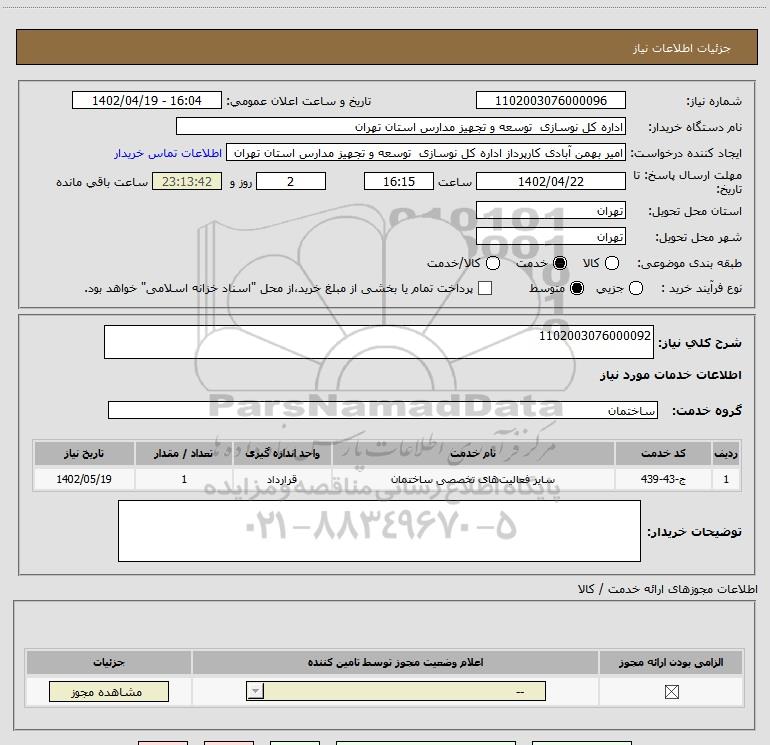Click the تاریخ نیاز column header
This screenshot has width=770, height=745.
tap(84, 453)
